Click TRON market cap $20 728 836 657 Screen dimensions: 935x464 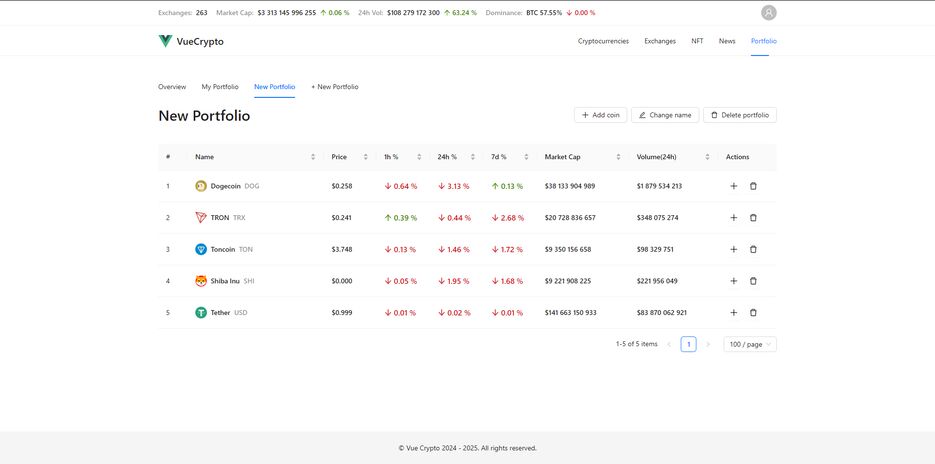coord(570,218)
